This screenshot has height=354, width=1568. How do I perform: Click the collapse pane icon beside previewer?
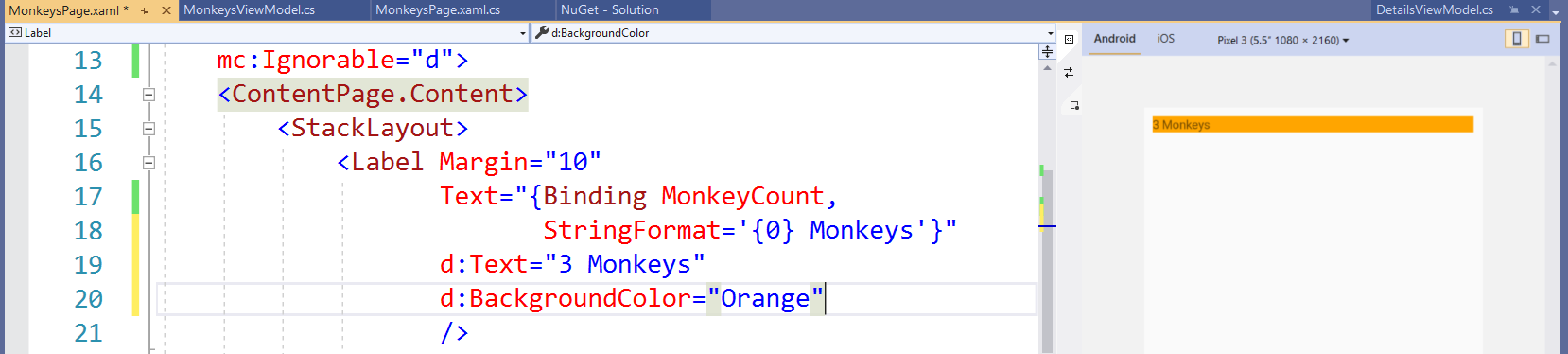tap(1069, 40)
